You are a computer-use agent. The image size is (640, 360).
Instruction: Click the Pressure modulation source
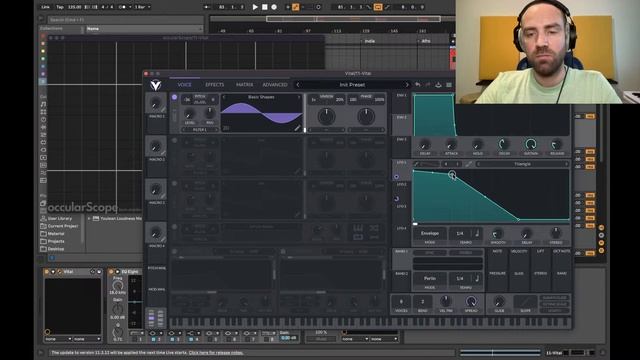click(x=497, y=273)
